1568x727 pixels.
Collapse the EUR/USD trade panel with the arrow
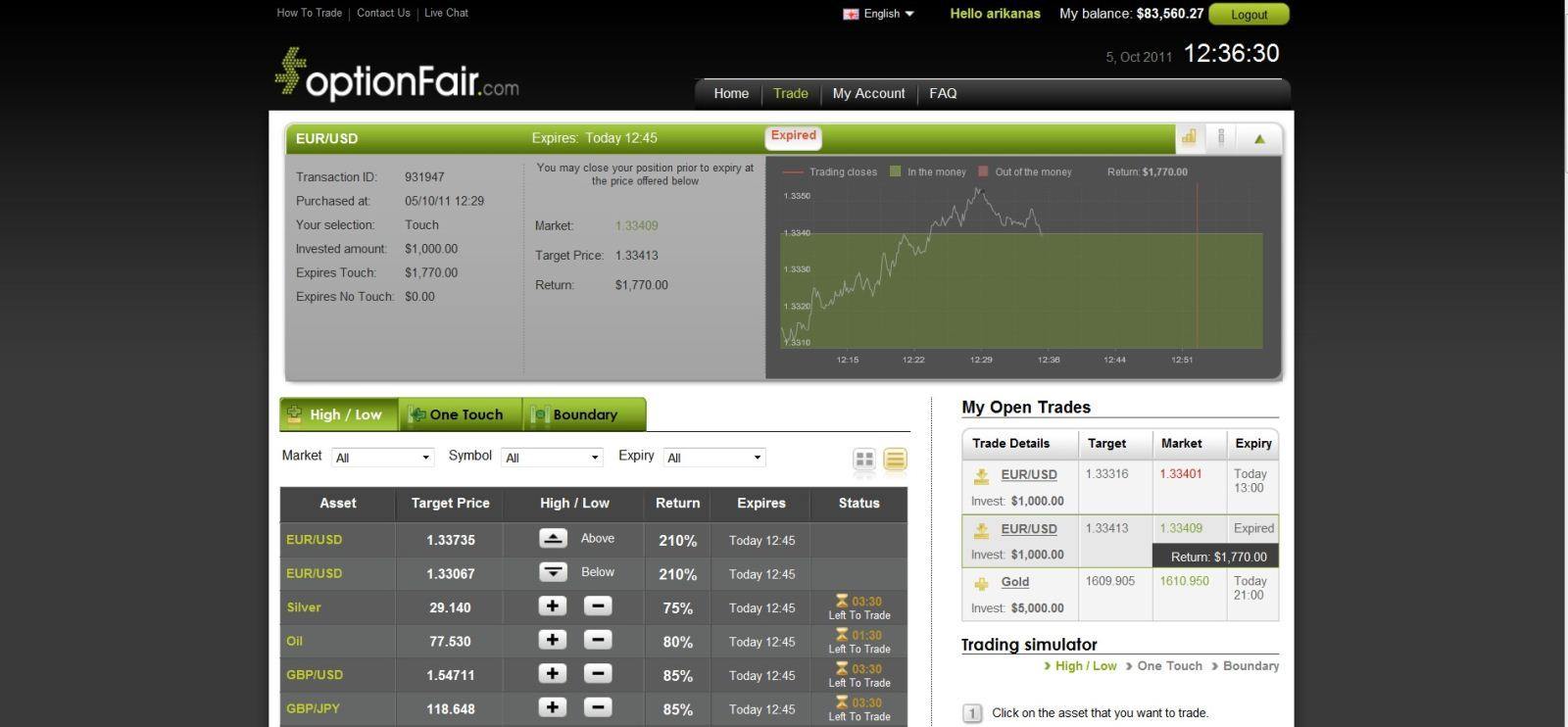point(1259,139)
